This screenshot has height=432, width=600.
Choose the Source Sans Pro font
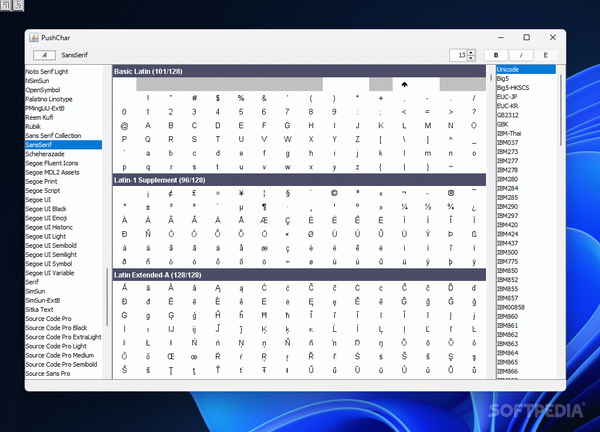tap(48, 373)
